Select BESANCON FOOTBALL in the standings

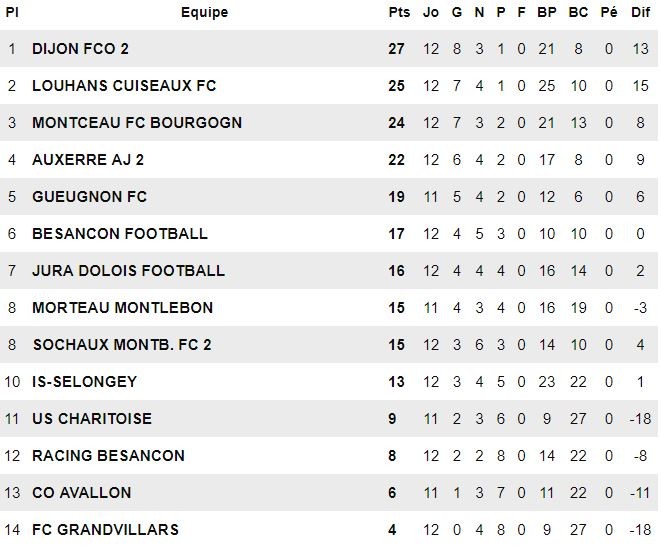pos(120,234)
